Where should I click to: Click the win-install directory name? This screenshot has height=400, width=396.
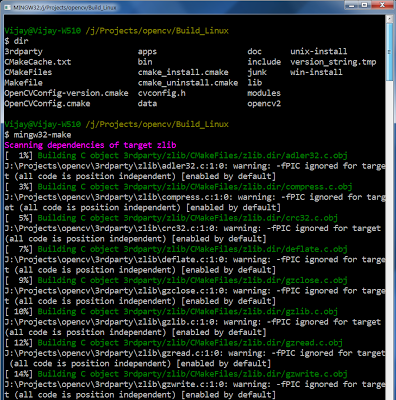tap(316, 72)
